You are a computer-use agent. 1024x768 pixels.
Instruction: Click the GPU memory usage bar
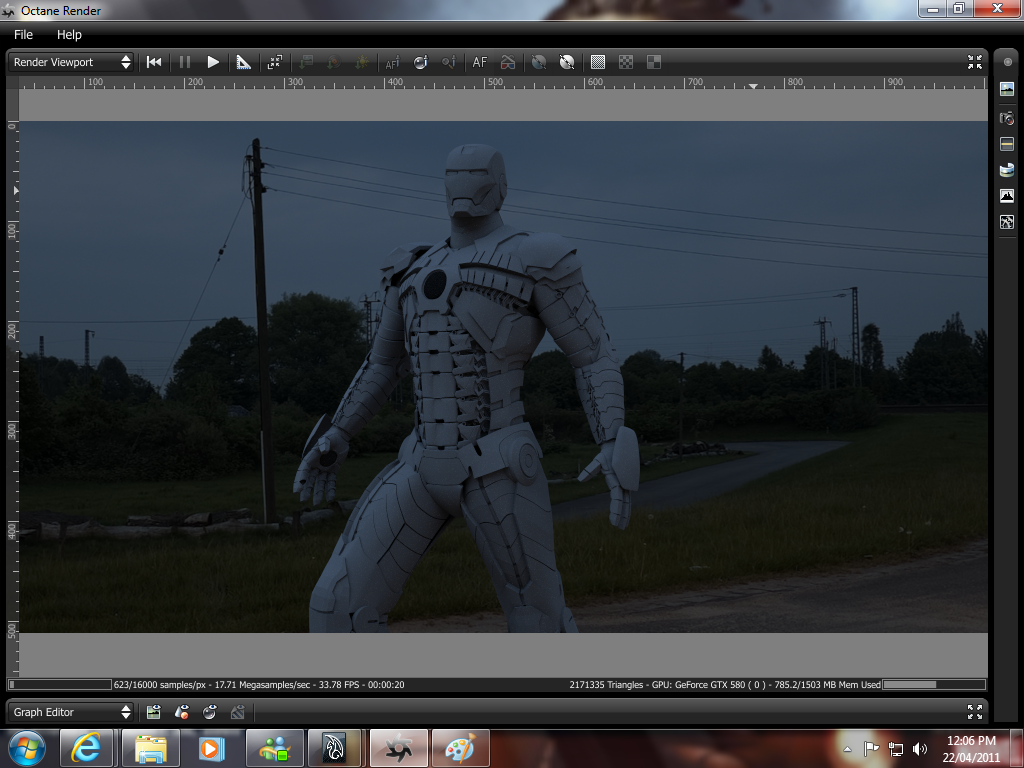(934, 684)
